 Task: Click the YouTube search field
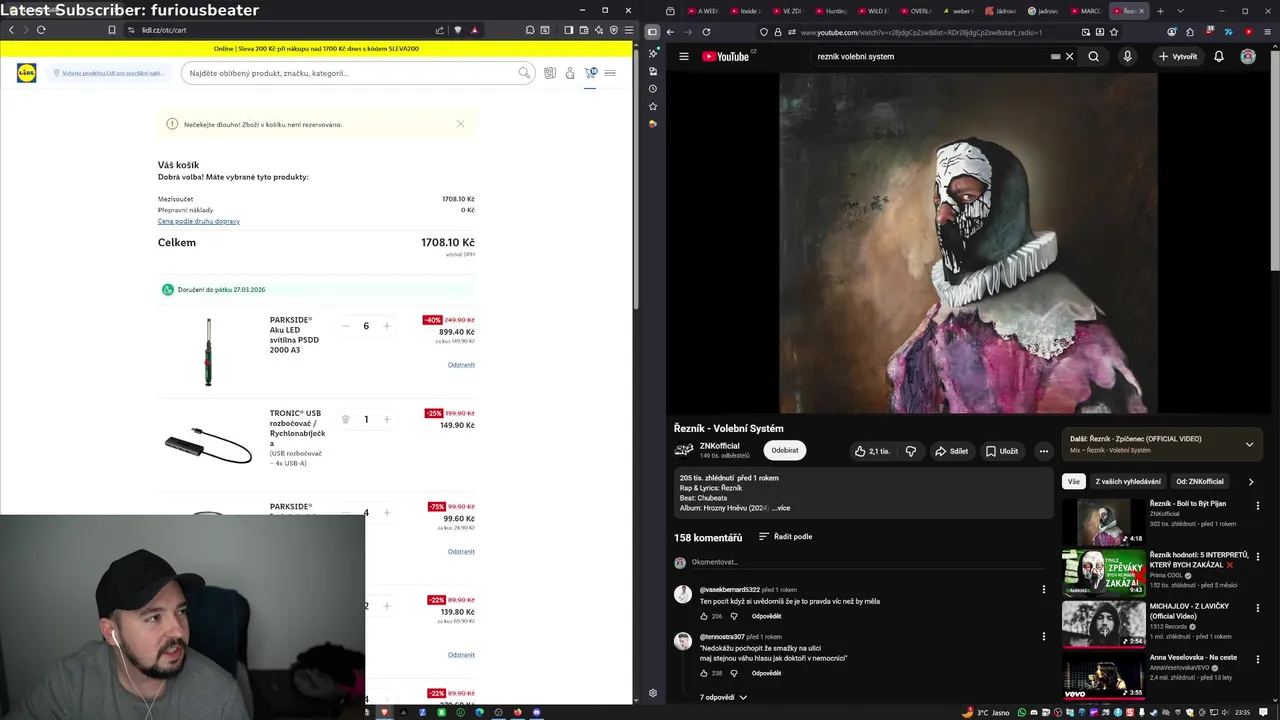click(930, 56)
